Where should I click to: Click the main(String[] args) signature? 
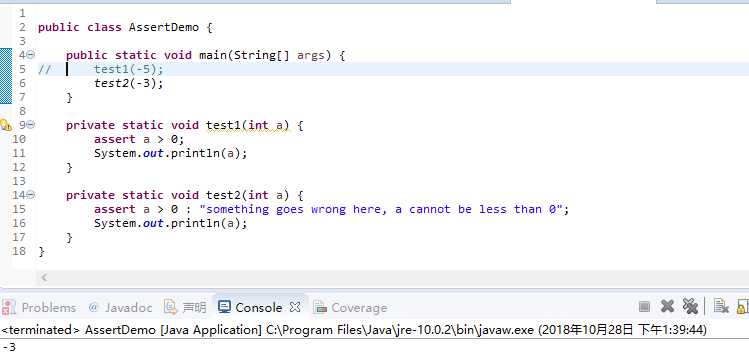point(265,55)
